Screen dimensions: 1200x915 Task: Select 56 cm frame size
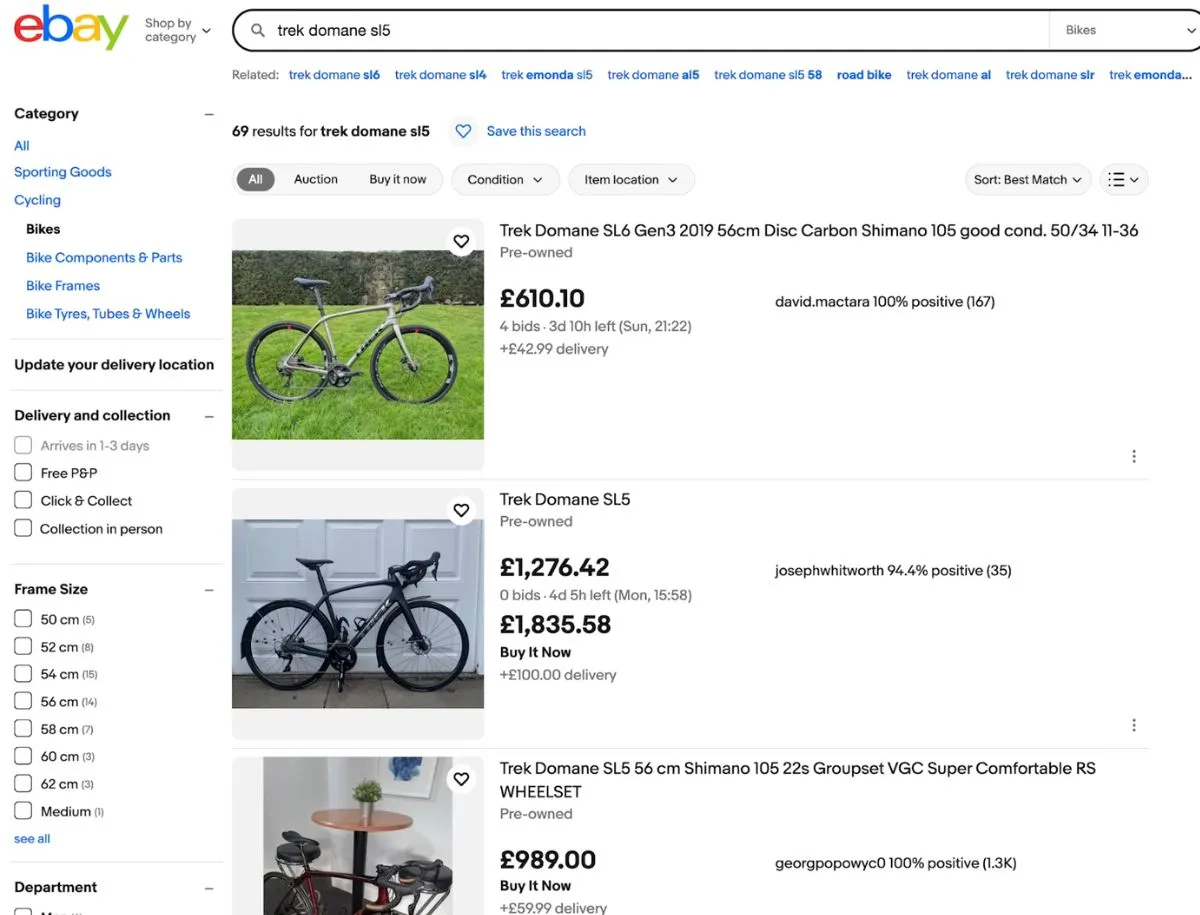click(x=23, y=702)
